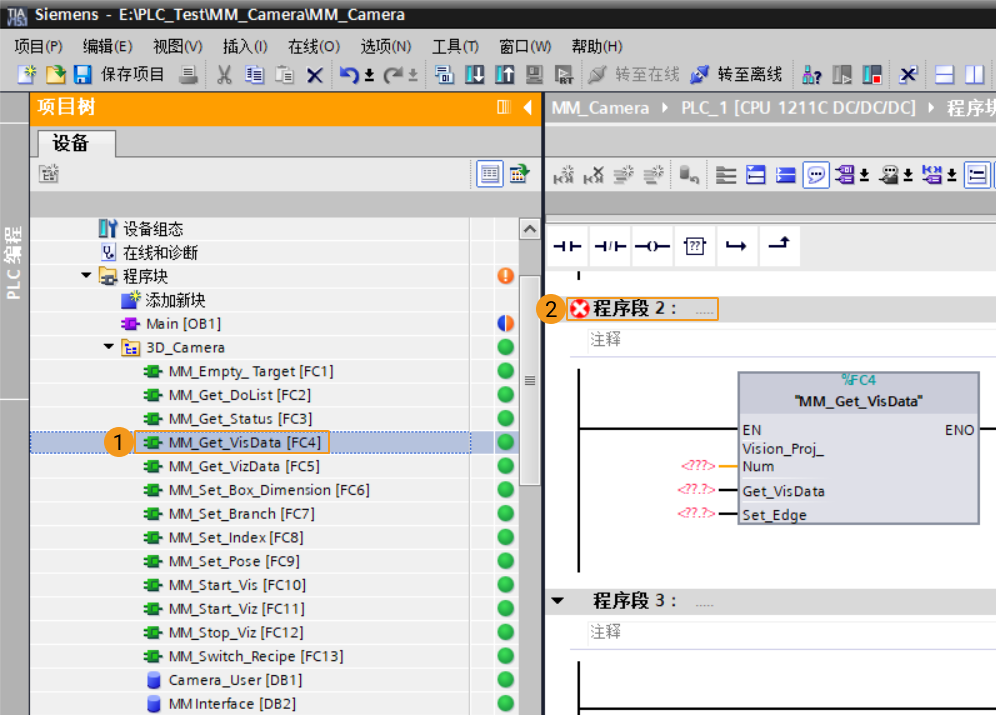The width and height of the screenshot is (996, 715).
Task: Toggle project tree column view icon
Action: coord(490,174)
